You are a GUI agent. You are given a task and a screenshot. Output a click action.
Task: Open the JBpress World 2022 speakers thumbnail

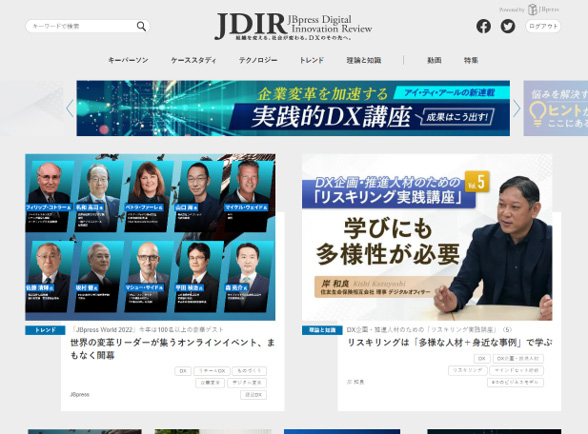coord(150,237)
